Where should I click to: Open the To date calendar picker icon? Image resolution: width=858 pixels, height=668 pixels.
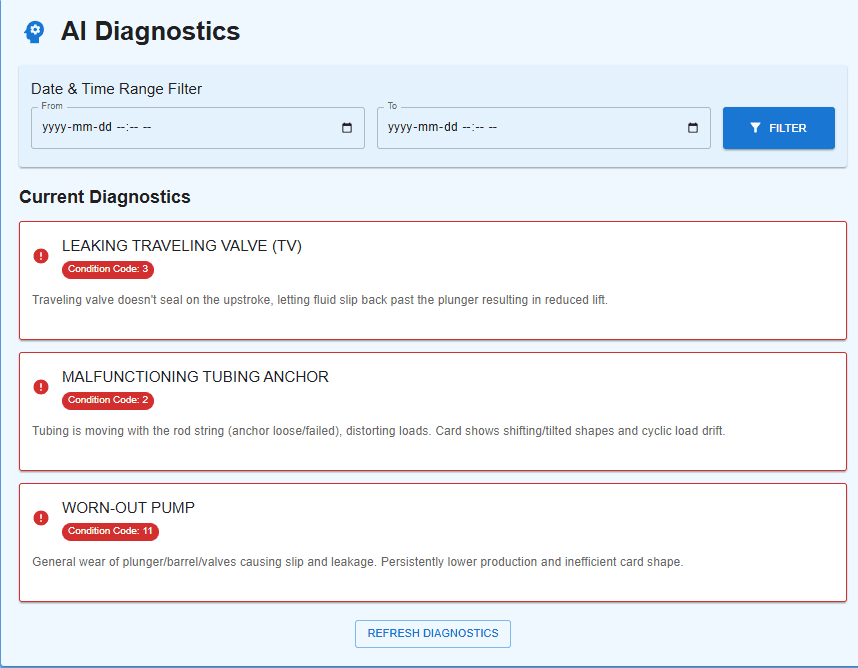tap(693, 128)
